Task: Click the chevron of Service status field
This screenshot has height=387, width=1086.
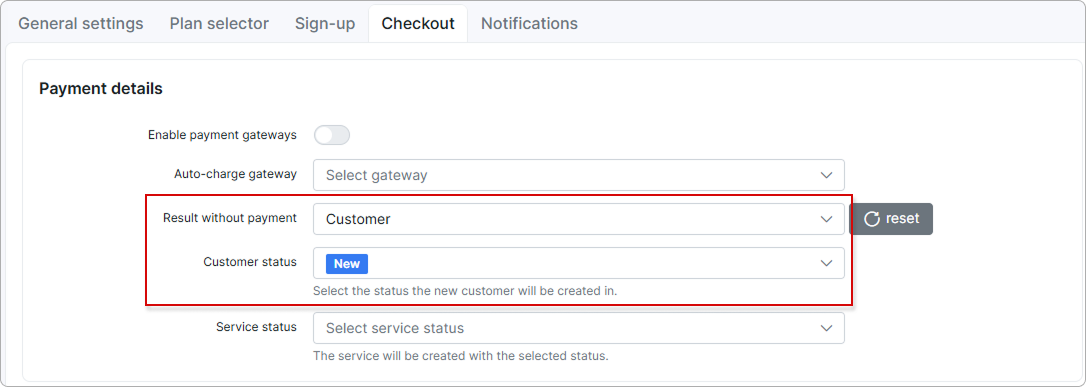Action: coord(826,327)
